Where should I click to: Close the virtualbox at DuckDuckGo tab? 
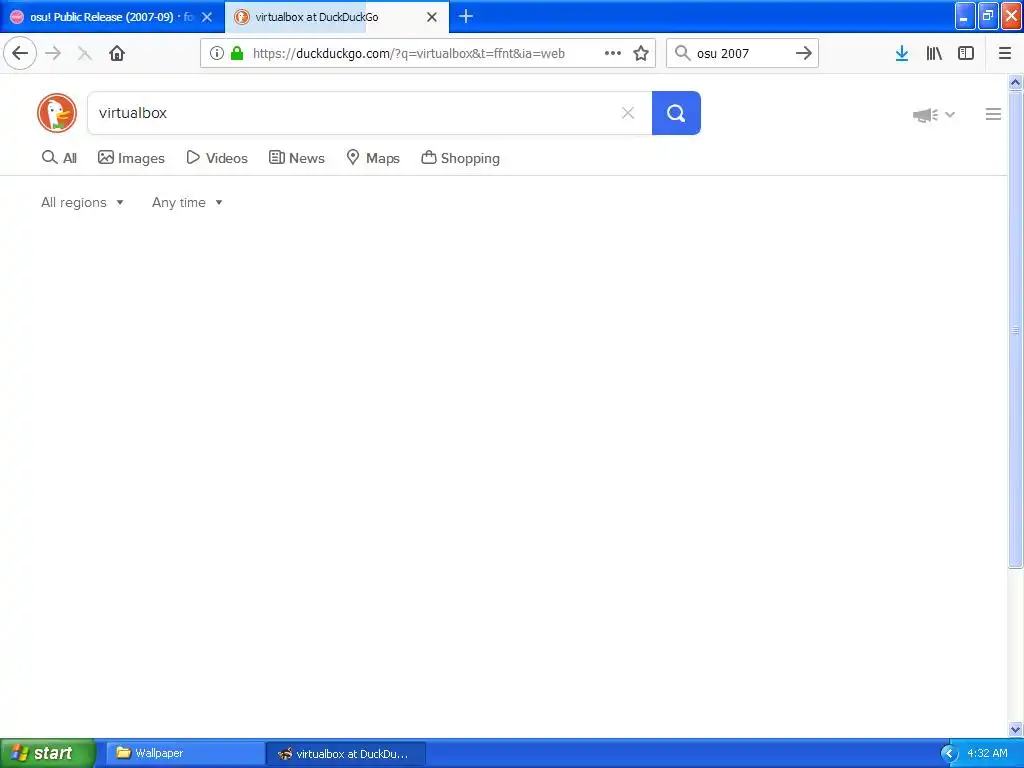(x=432, y=17)
